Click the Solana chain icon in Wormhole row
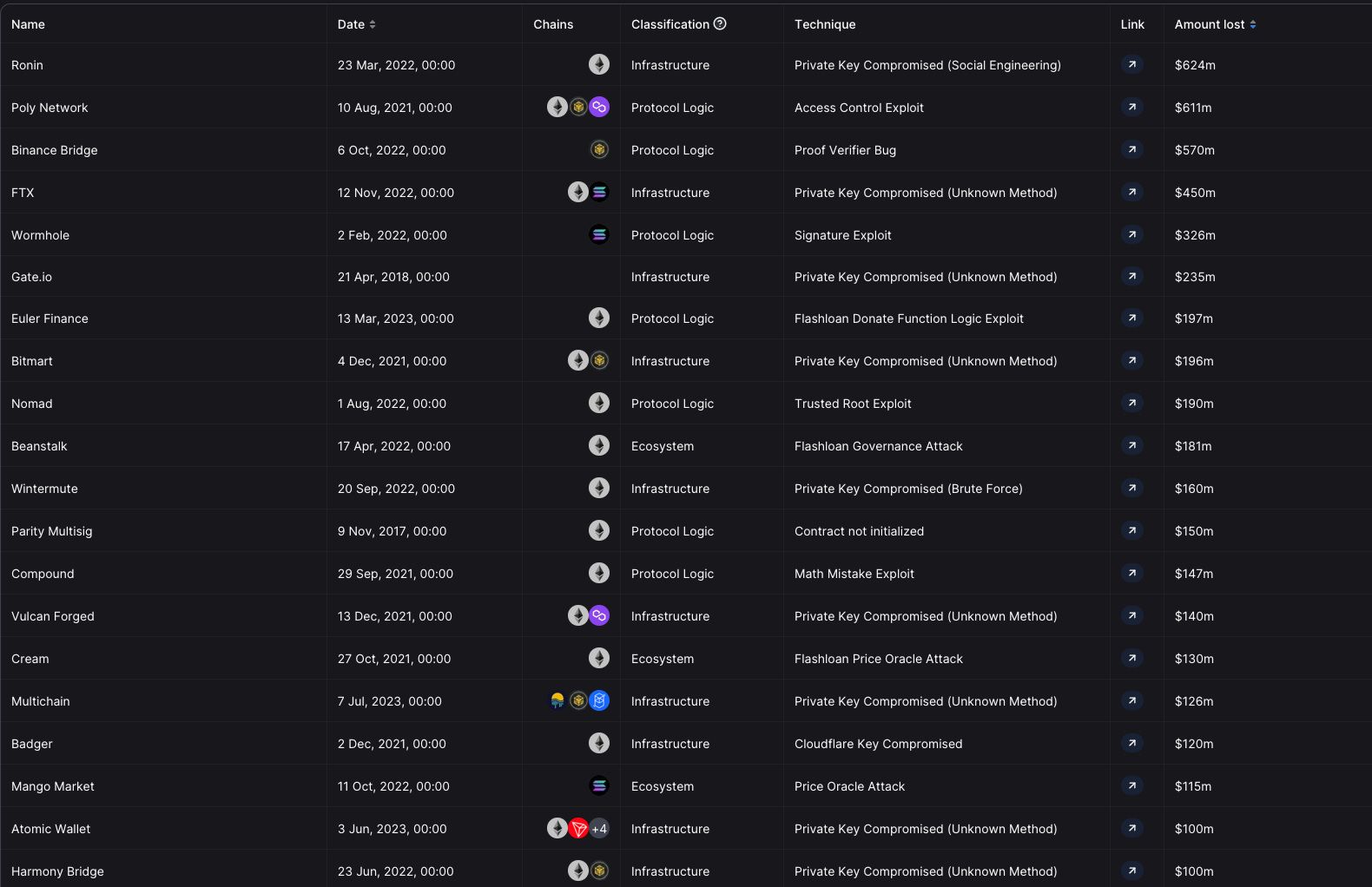1372x887 pixels. click(x=599, y=234)
